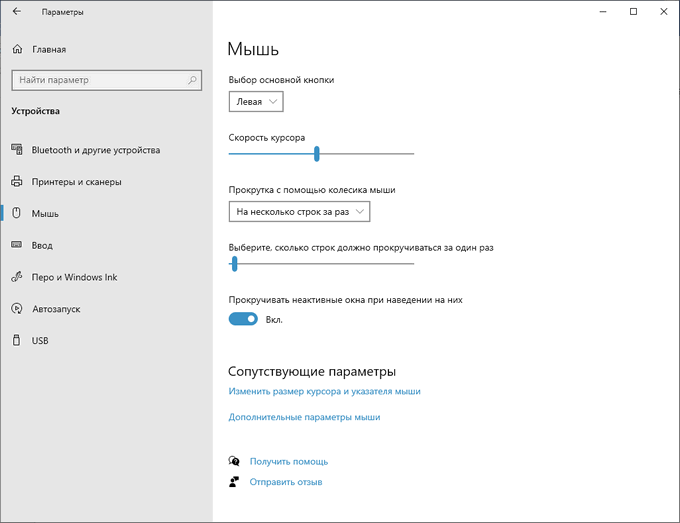Viewport: 680px width, 523px height.
Task: Click the Получить помощь help icon
Action: pyautogui.click(x=234, y=461)
